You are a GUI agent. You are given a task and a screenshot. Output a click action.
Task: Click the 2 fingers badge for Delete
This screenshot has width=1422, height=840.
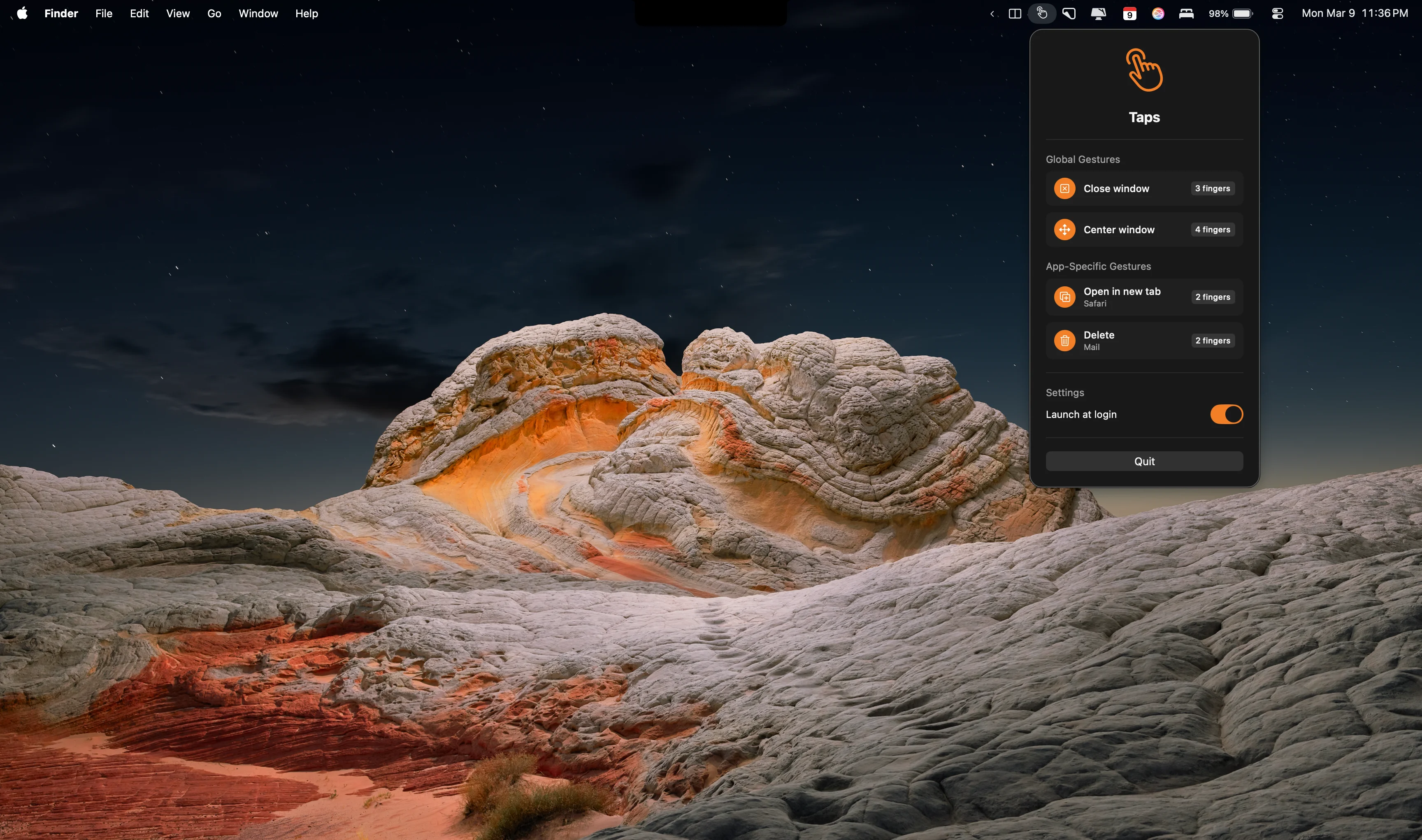pos(1213,341)
